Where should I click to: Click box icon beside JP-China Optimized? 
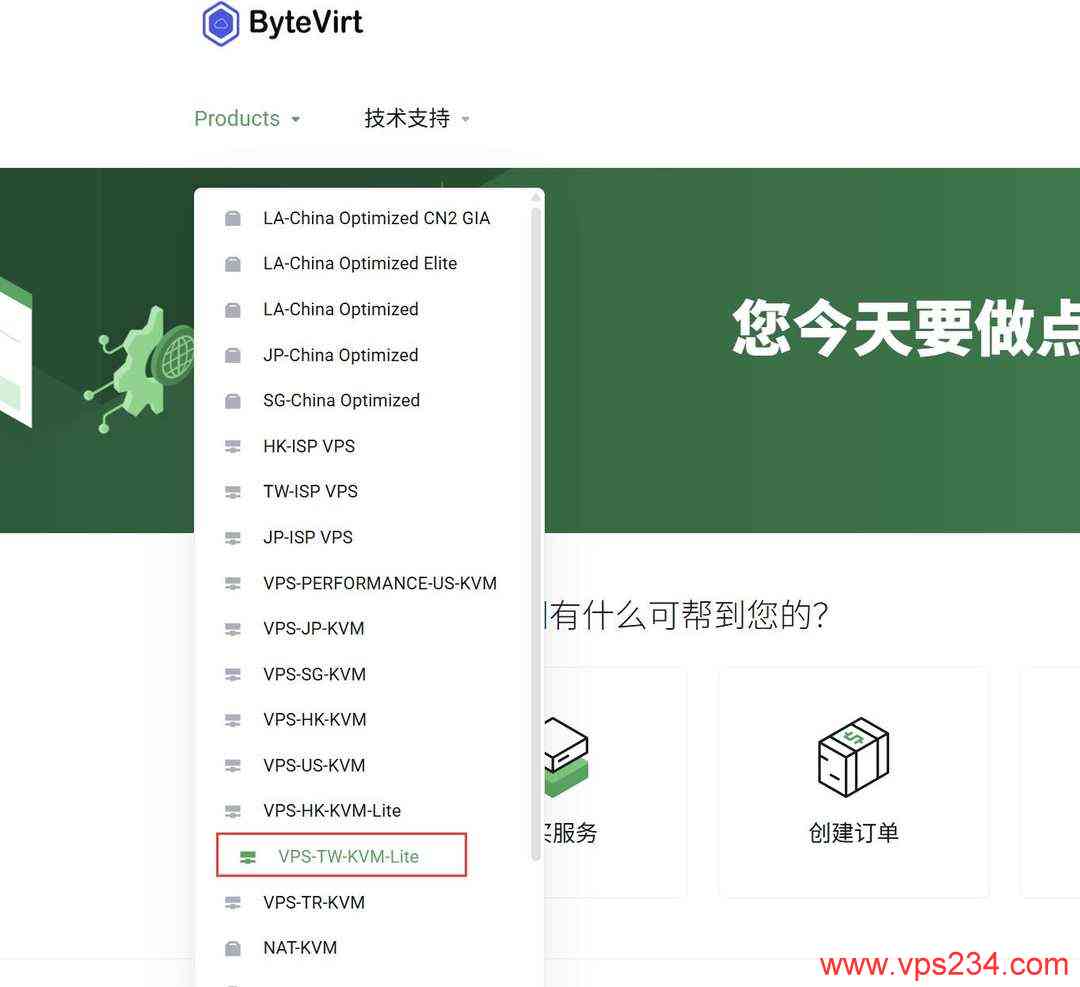233,355
